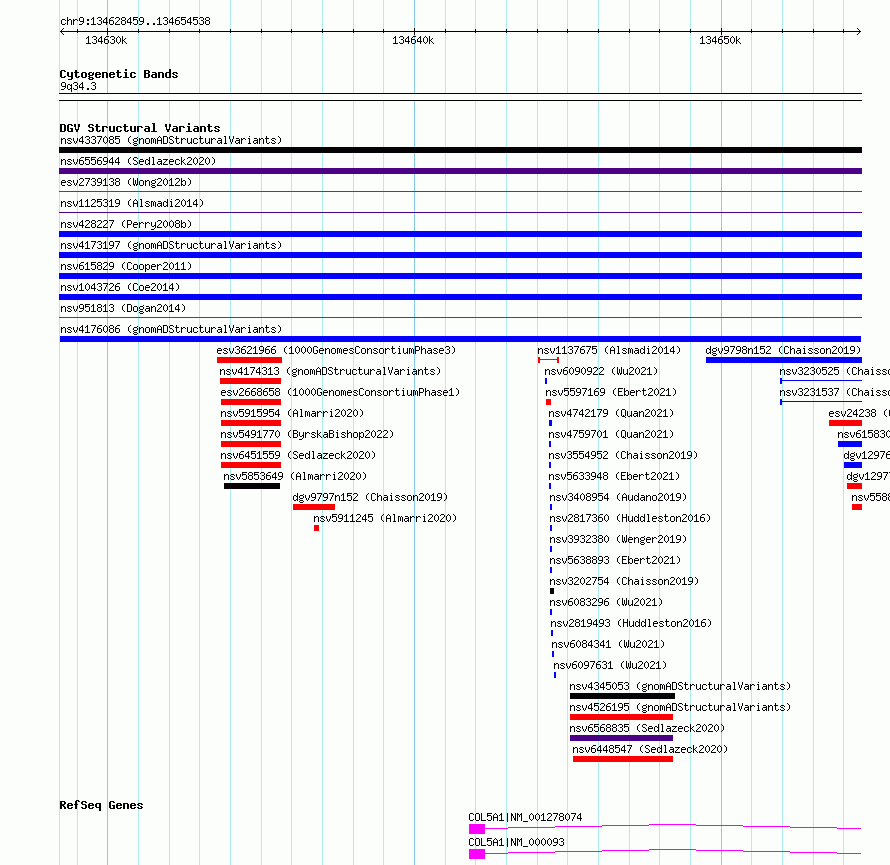Click the nsv4337085 gnomAD variant label

click(x=171, y=140)
